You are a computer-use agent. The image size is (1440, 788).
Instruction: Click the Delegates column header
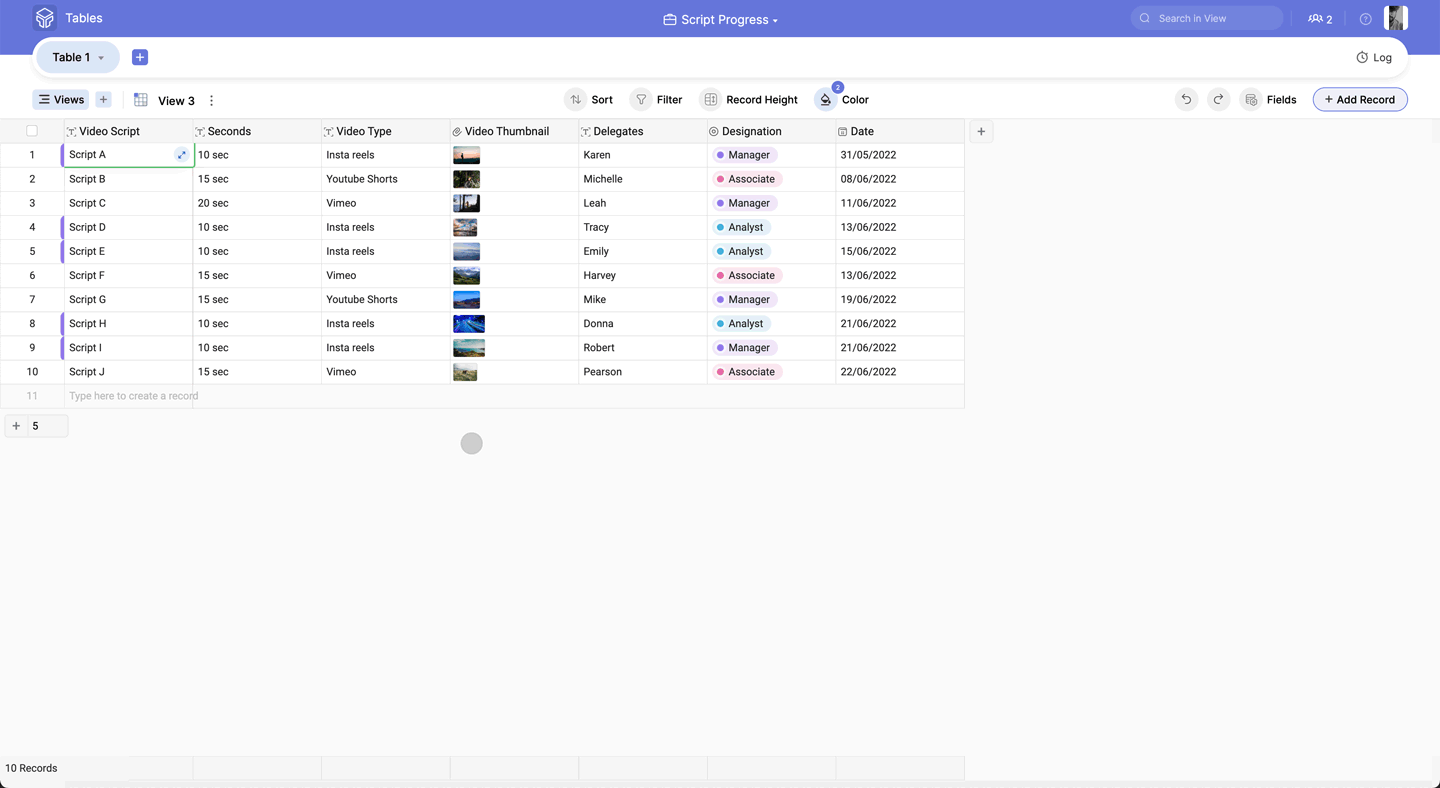click(643, 131)
